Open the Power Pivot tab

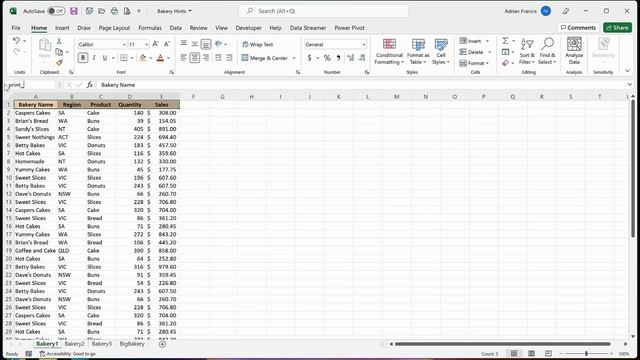349,28
